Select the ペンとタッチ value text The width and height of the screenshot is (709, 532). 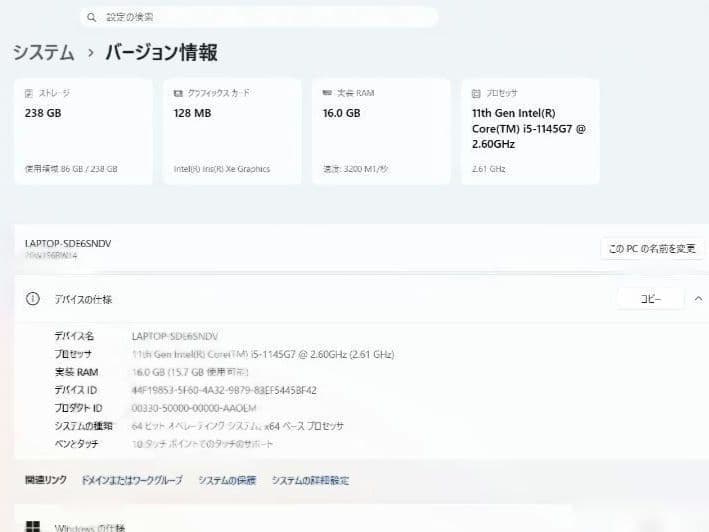[202, 444]
